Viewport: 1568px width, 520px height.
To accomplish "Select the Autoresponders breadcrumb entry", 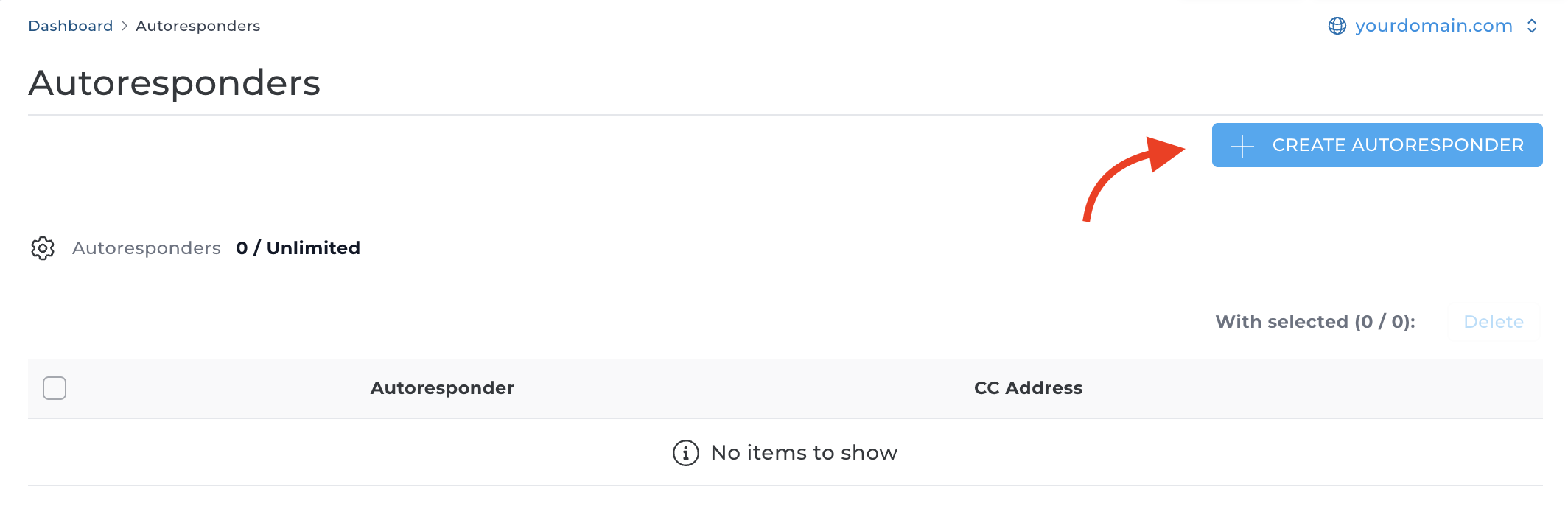I will (197, 25).
